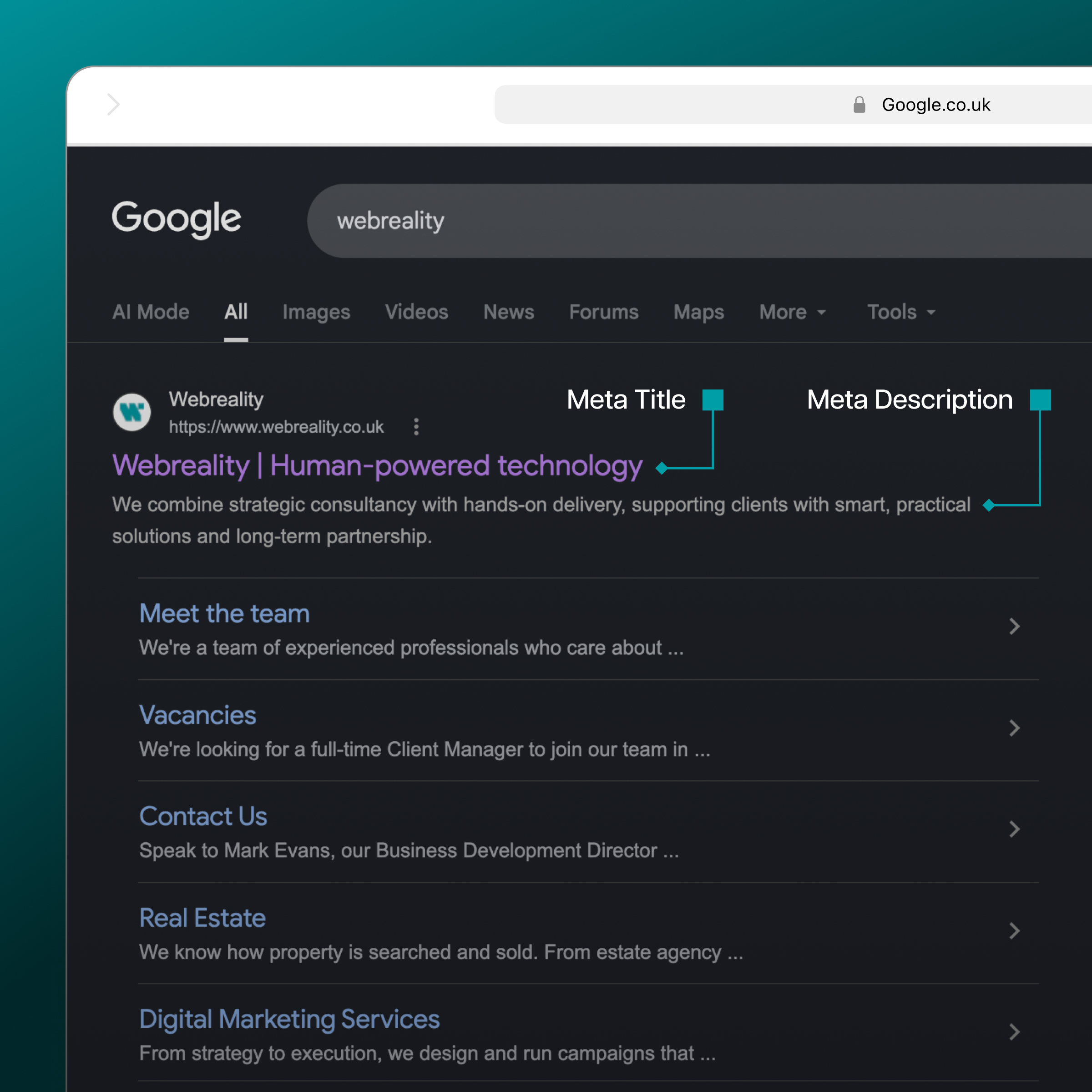
Task: Click the Google search input field
Action: click(699, 221)
